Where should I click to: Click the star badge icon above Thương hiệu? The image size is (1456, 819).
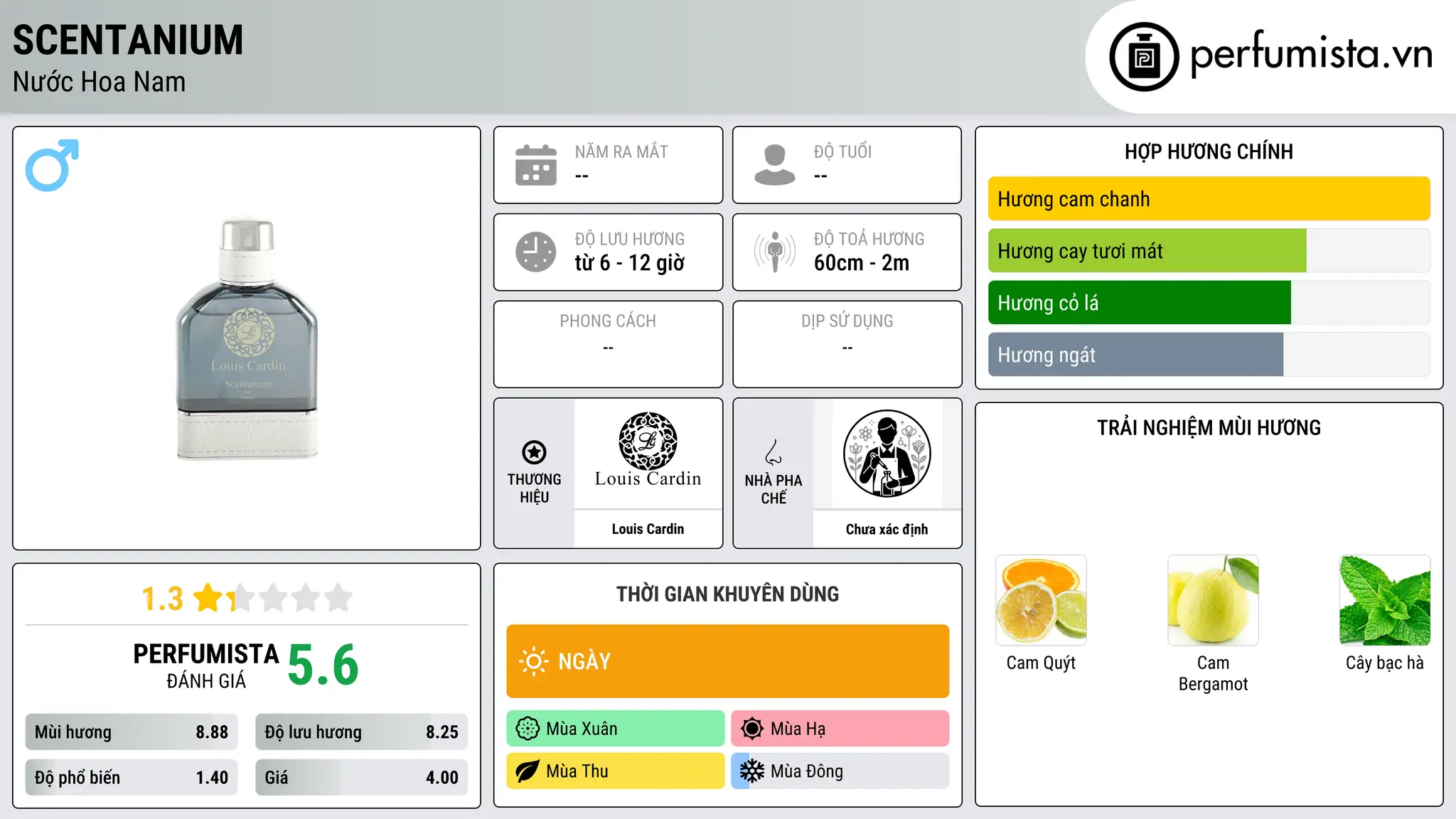(x=534, y=452)
